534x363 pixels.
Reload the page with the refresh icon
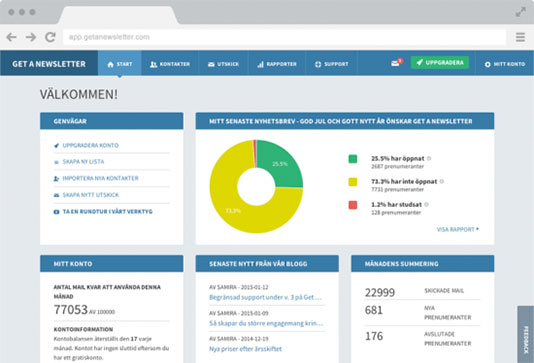point(50,37)
